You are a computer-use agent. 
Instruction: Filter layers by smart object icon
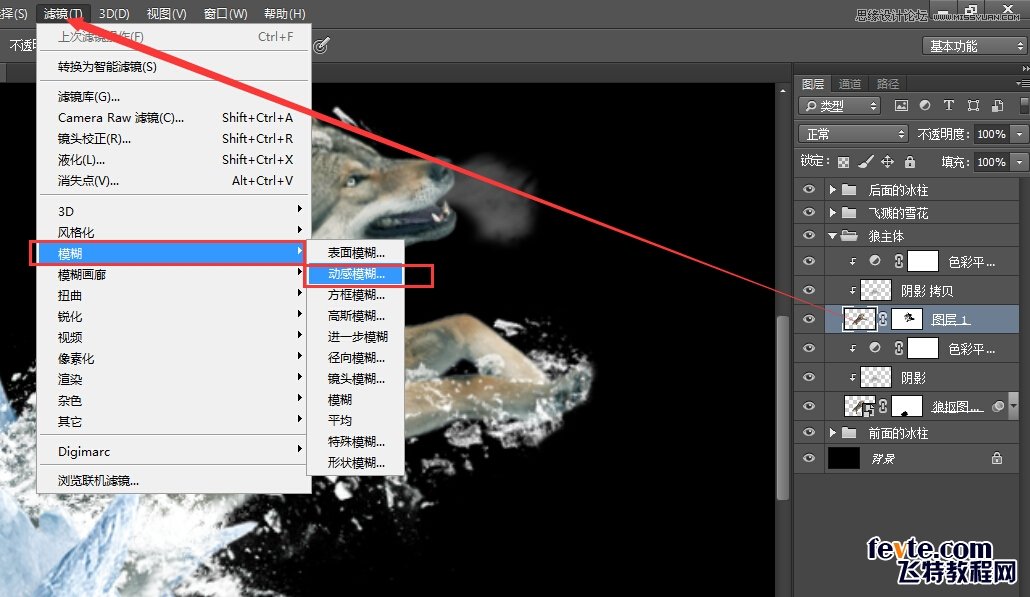pyautogui.click(x=998, y=106)
